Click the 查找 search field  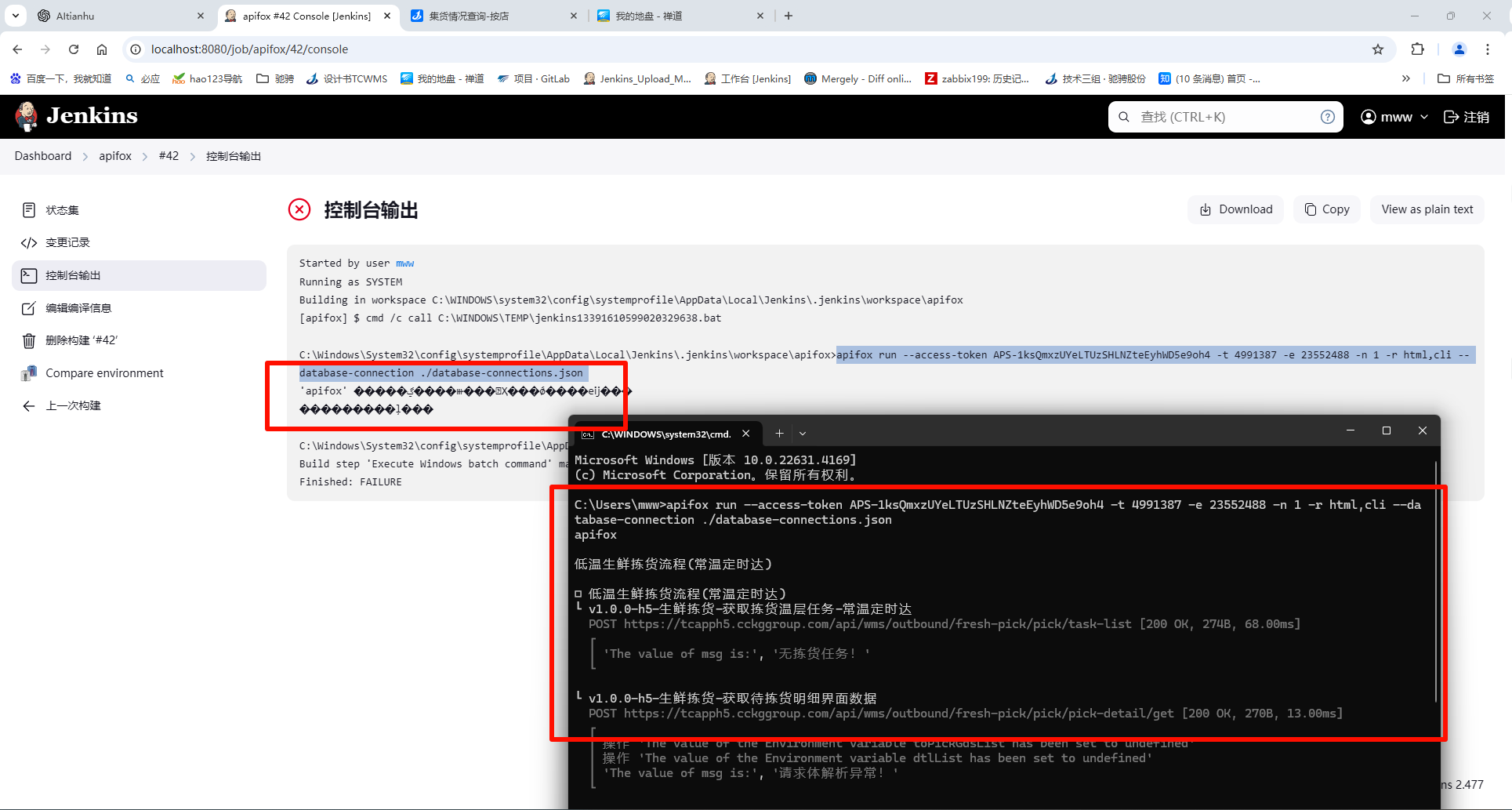click(1225, 117)
